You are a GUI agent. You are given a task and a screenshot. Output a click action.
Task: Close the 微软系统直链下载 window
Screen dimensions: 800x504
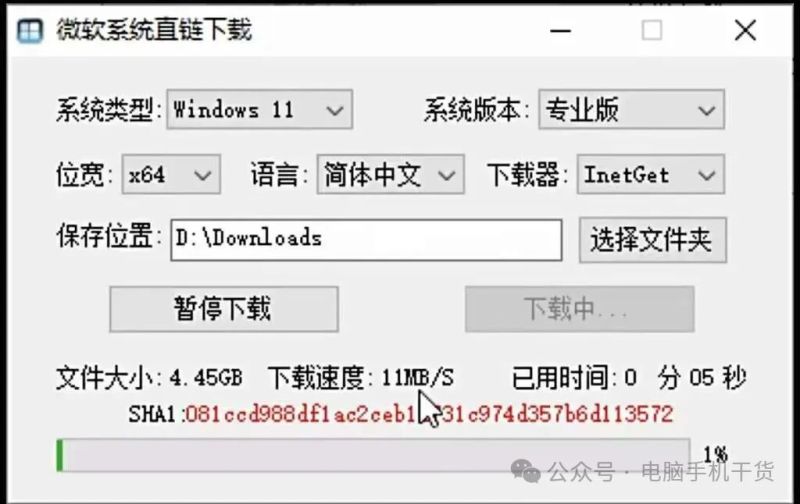coord(745,31)
